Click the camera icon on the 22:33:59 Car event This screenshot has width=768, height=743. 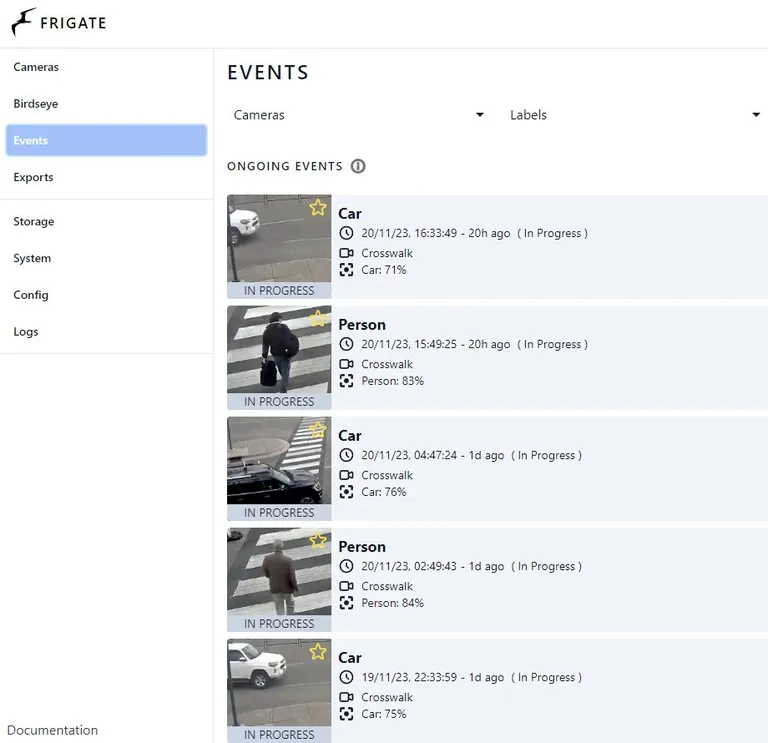(347, 697)
